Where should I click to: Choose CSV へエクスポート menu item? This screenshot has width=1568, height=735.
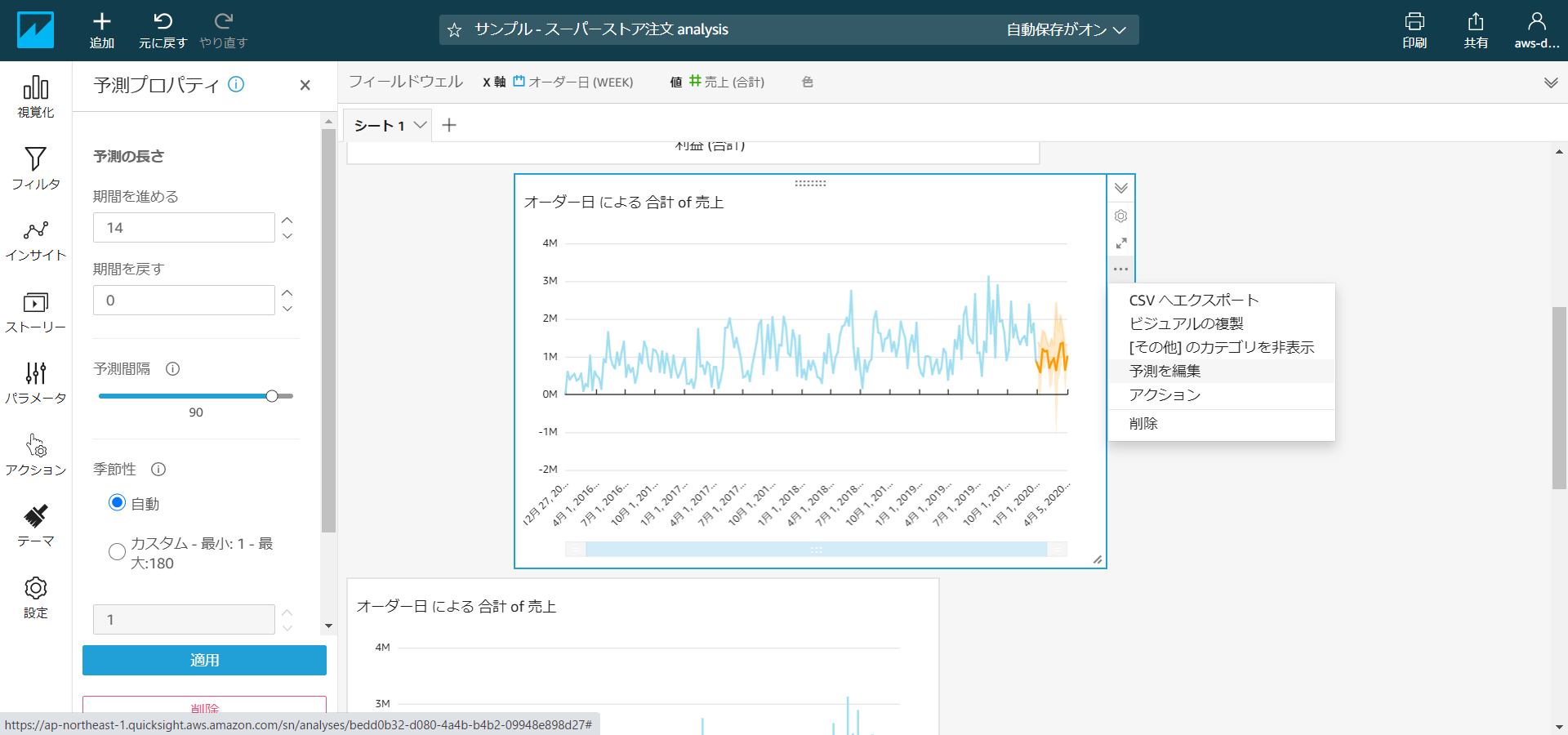[x=1222, y=300]
